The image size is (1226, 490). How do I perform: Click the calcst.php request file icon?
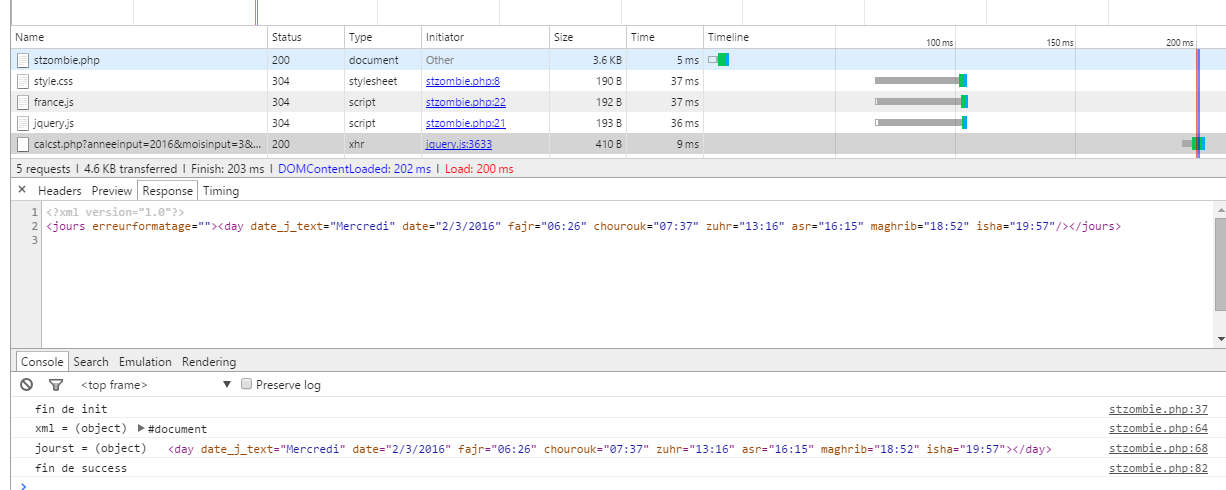(x=23, y=144)
